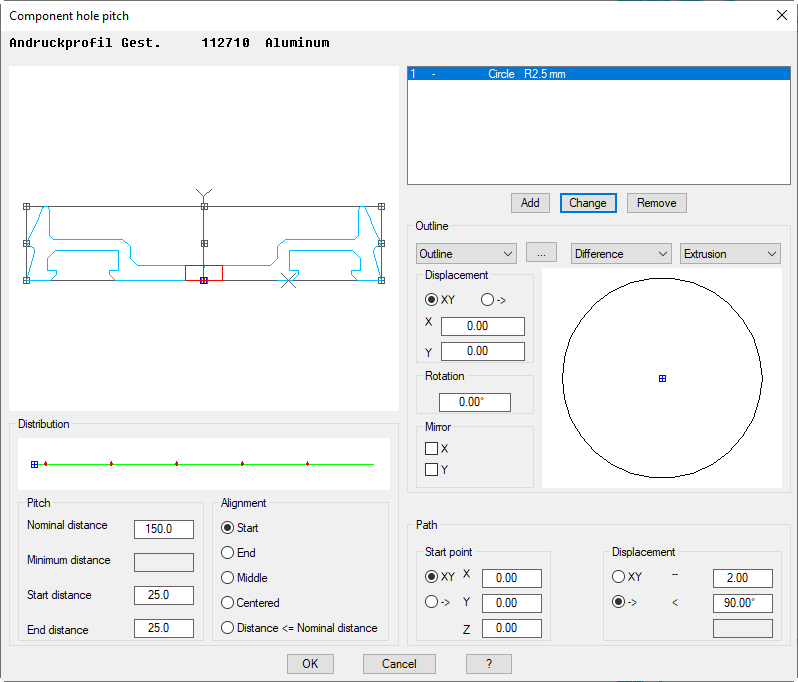Click the Y-shaped axis marker above profile
Image resolution: width=798 pixels, height=682 pixels.
click(x=204, y=193)
